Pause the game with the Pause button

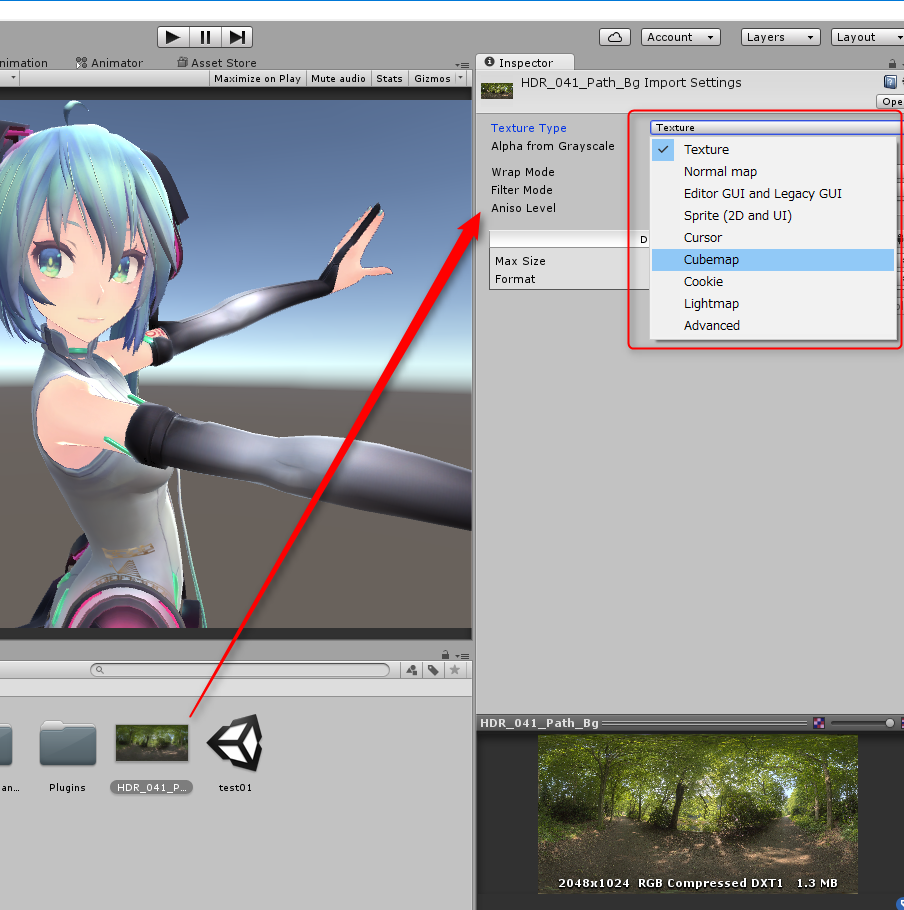tap(205, 37)
